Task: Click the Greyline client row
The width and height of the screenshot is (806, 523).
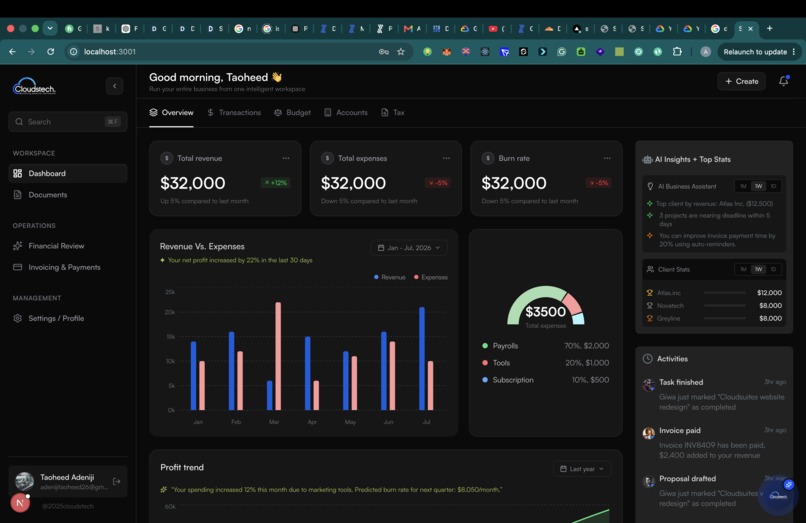Action: click(x=714, y=318)
